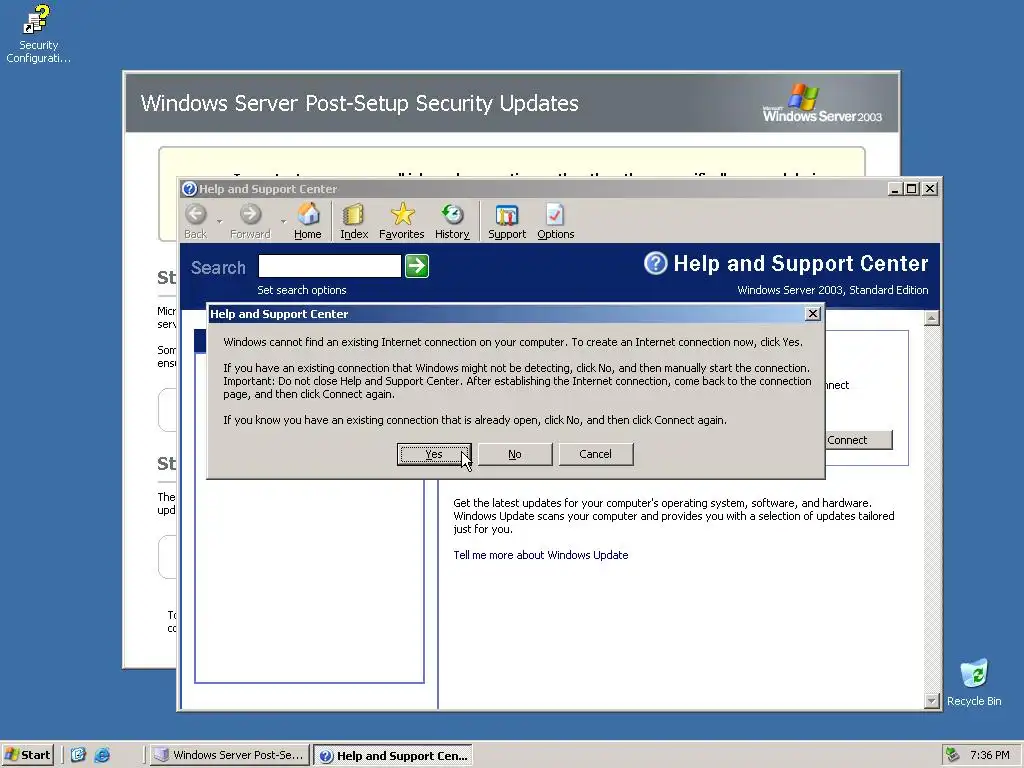Open the Start menu

point(27,755)
